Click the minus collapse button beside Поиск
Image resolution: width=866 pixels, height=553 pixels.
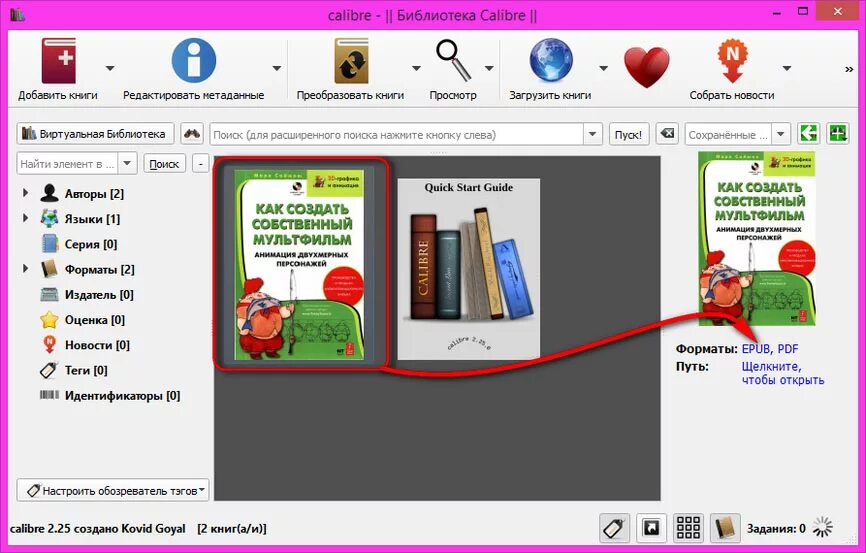pyautogui.click(x=200, y=164)
